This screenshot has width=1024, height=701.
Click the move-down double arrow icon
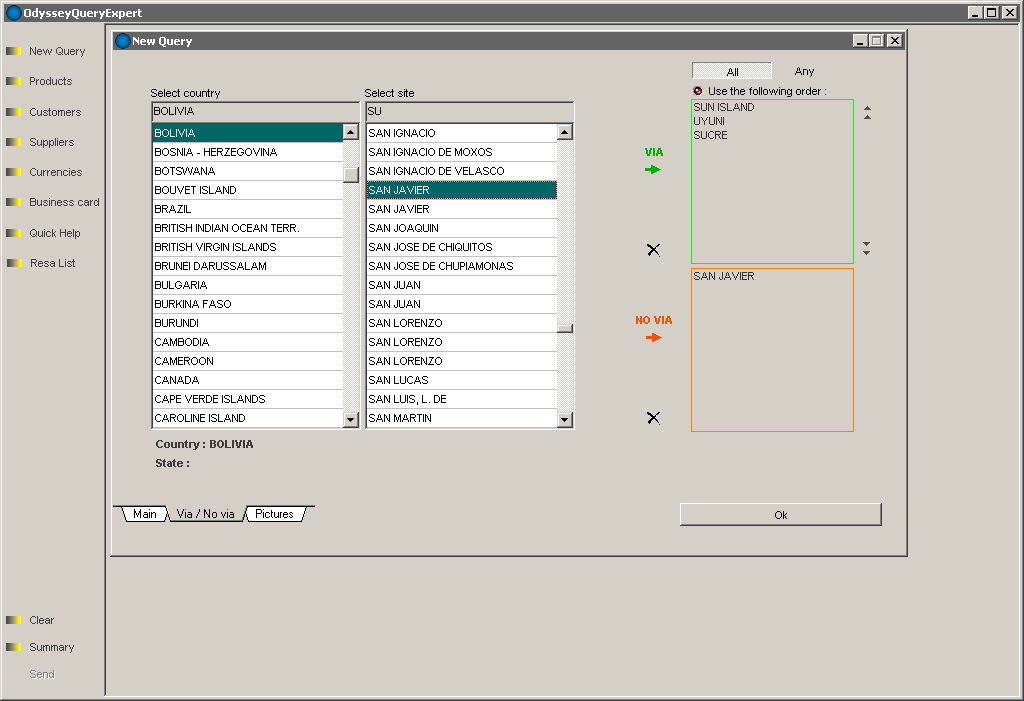pyautogui.click(x=867, y=247)
